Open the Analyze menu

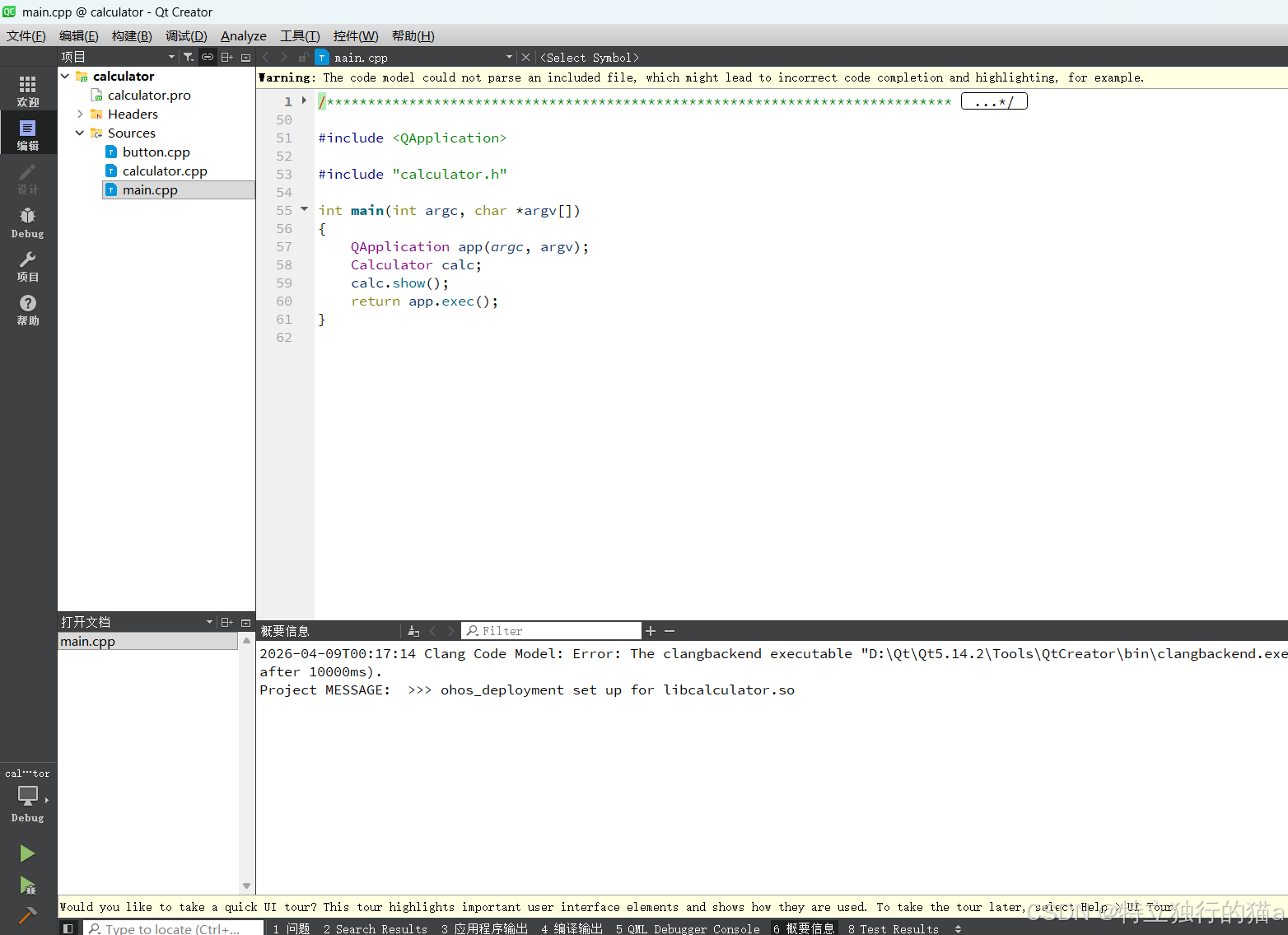coord(244,35)
